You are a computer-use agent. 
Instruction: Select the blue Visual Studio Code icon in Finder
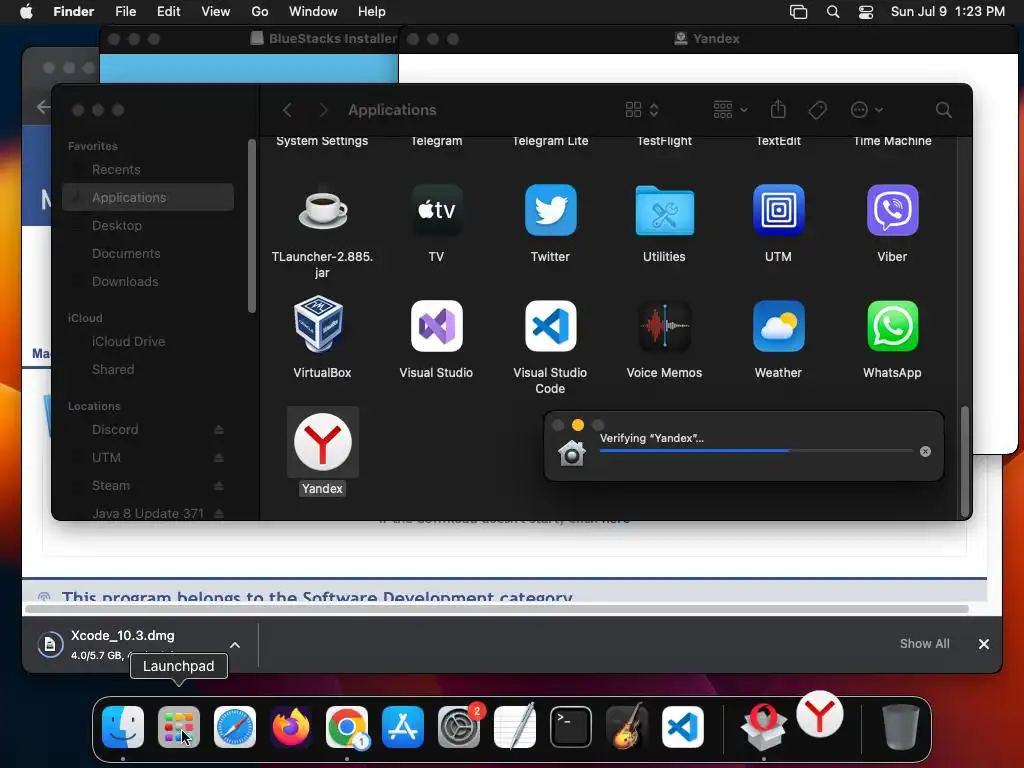551,326
